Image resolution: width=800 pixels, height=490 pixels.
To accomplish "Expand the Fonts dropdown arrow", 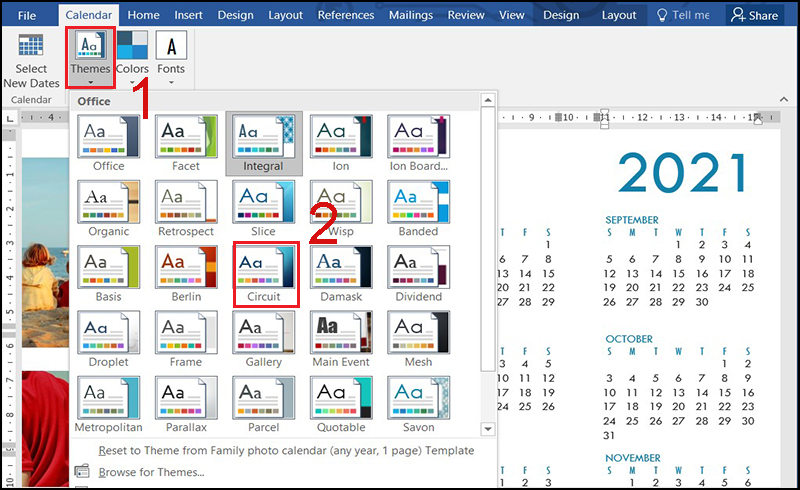I will click(x=171, y=83).
